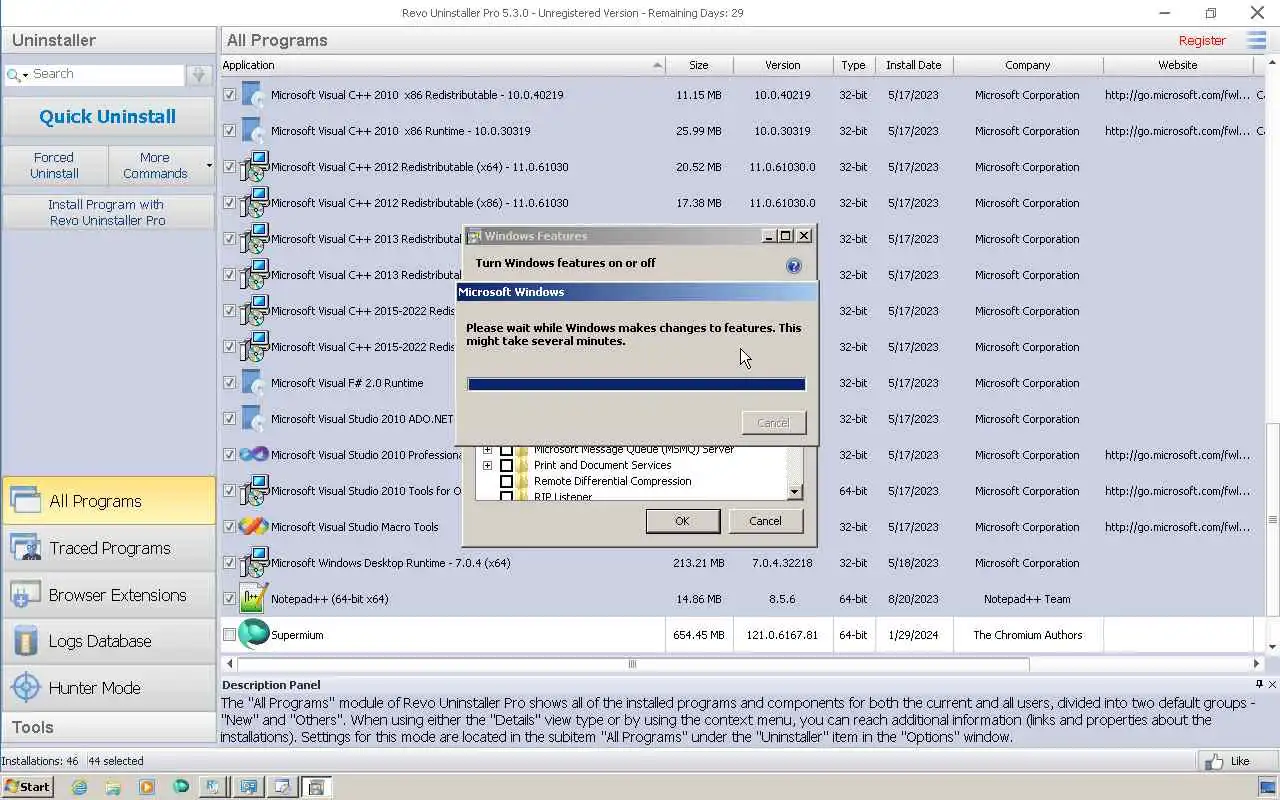Switch to the Browser Extensions tab

(x=109, y=595)
